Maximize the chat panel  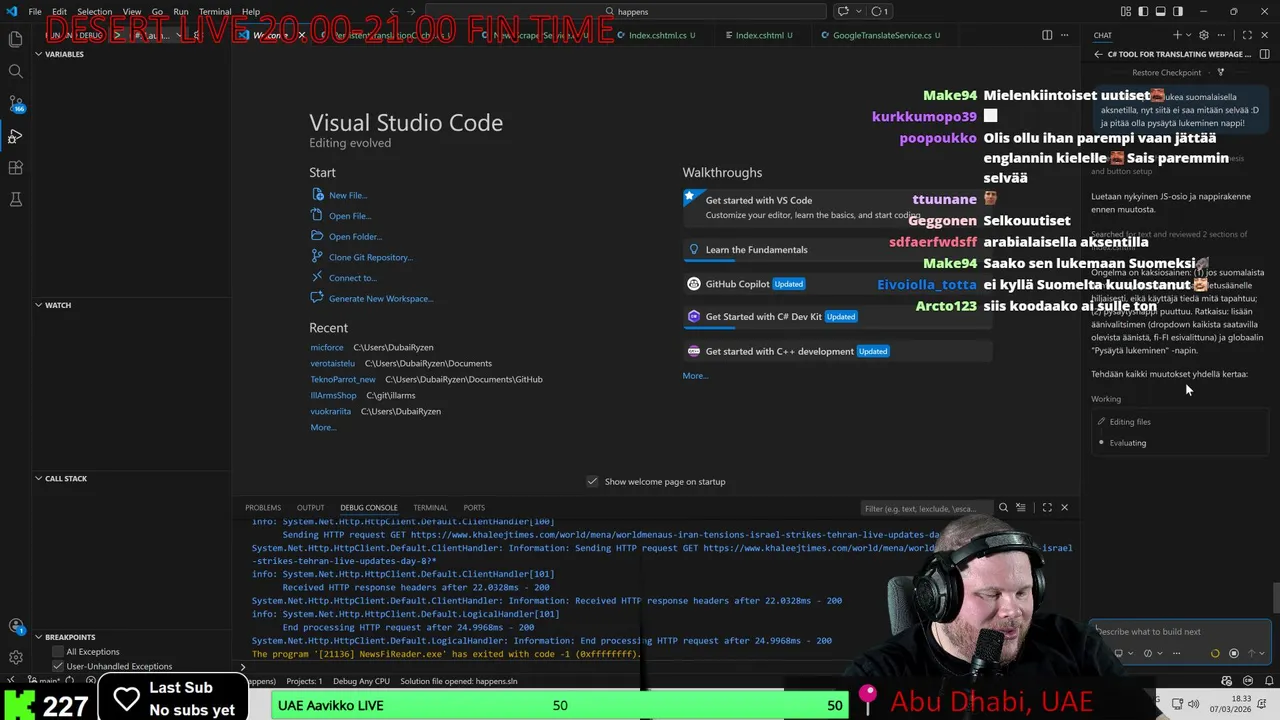tap(1247, 35)
